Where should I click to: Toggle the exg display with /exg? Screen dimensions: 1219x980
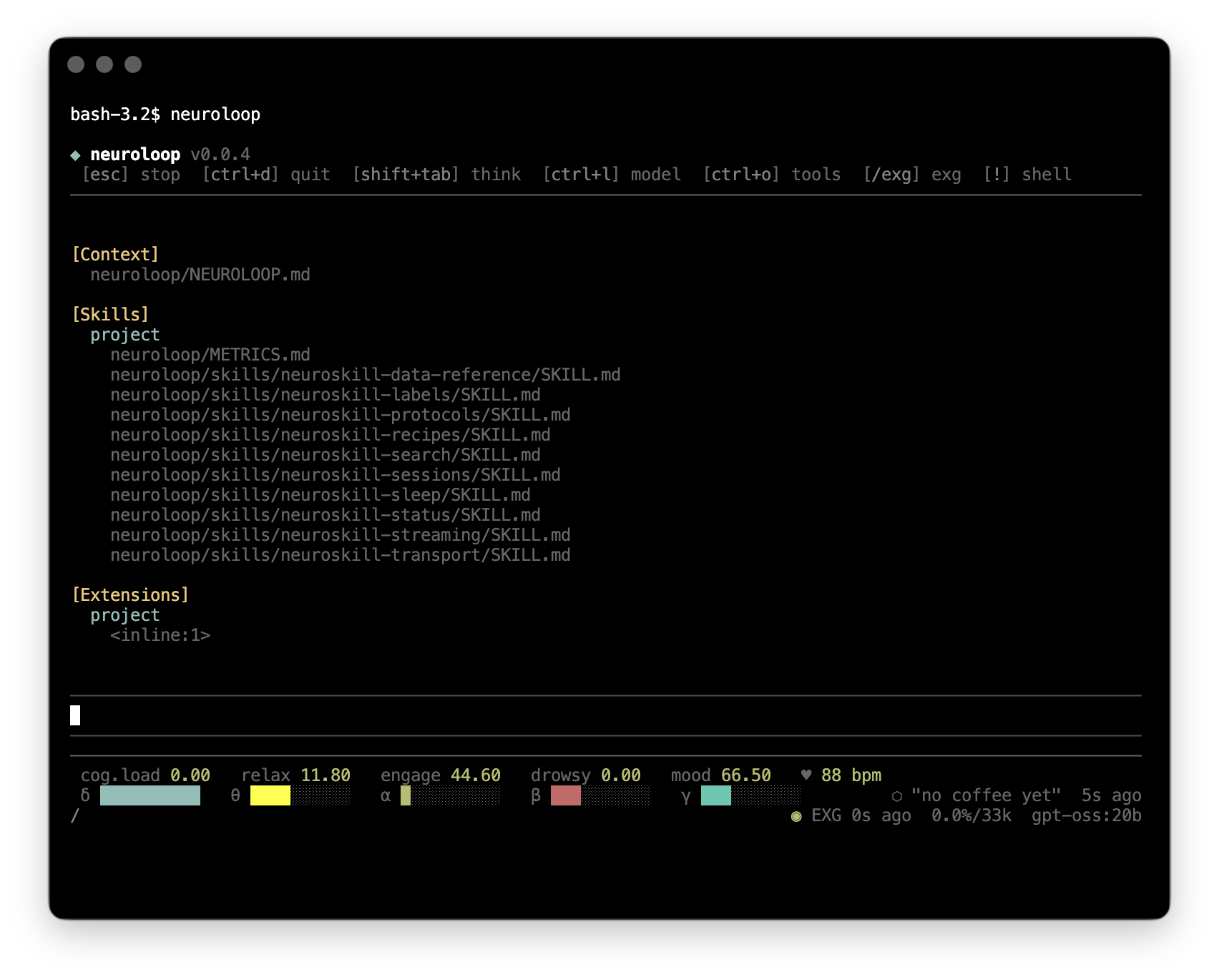pos(891,174)
